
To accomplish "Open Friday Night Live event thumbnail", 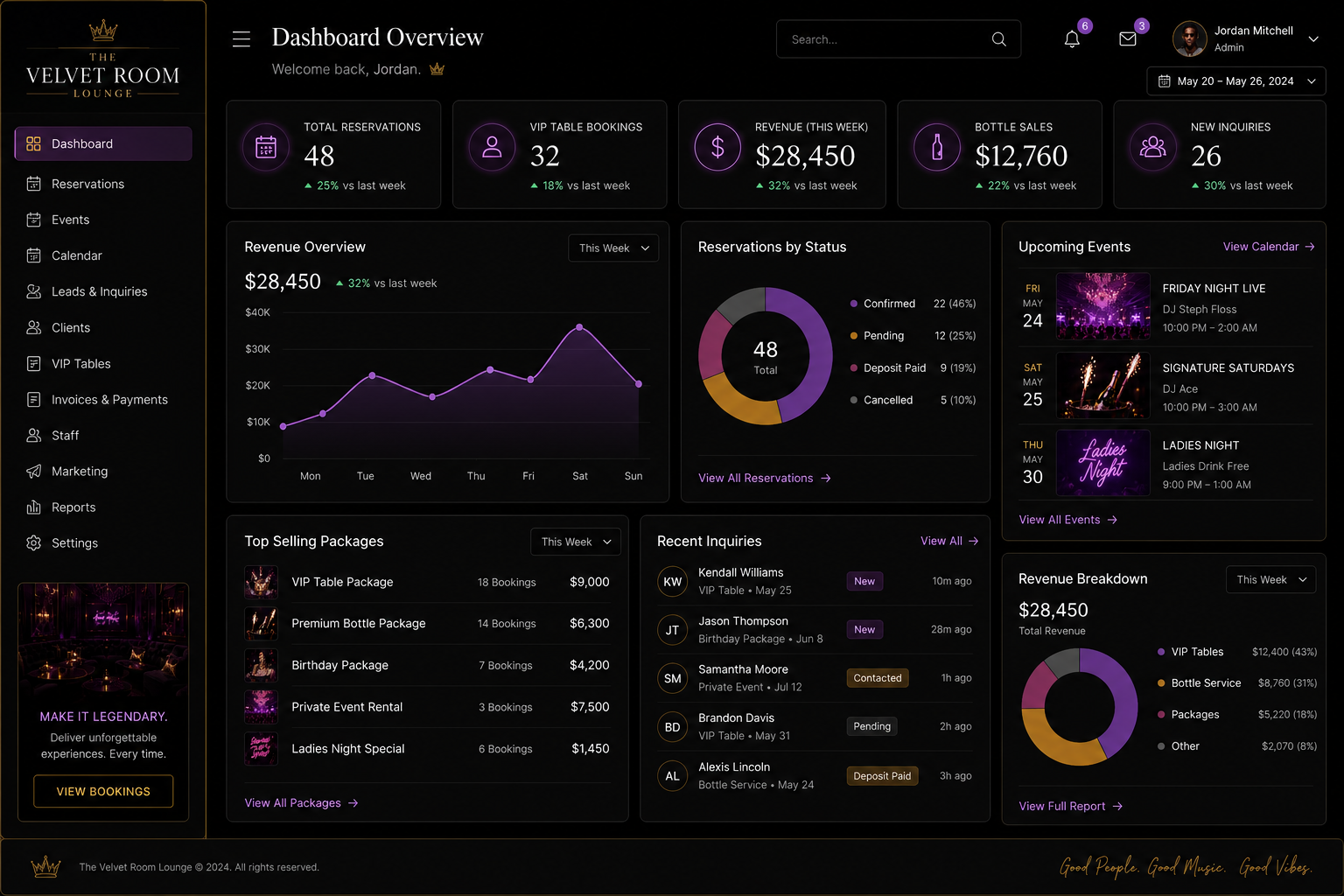I will pos(1103,306).
